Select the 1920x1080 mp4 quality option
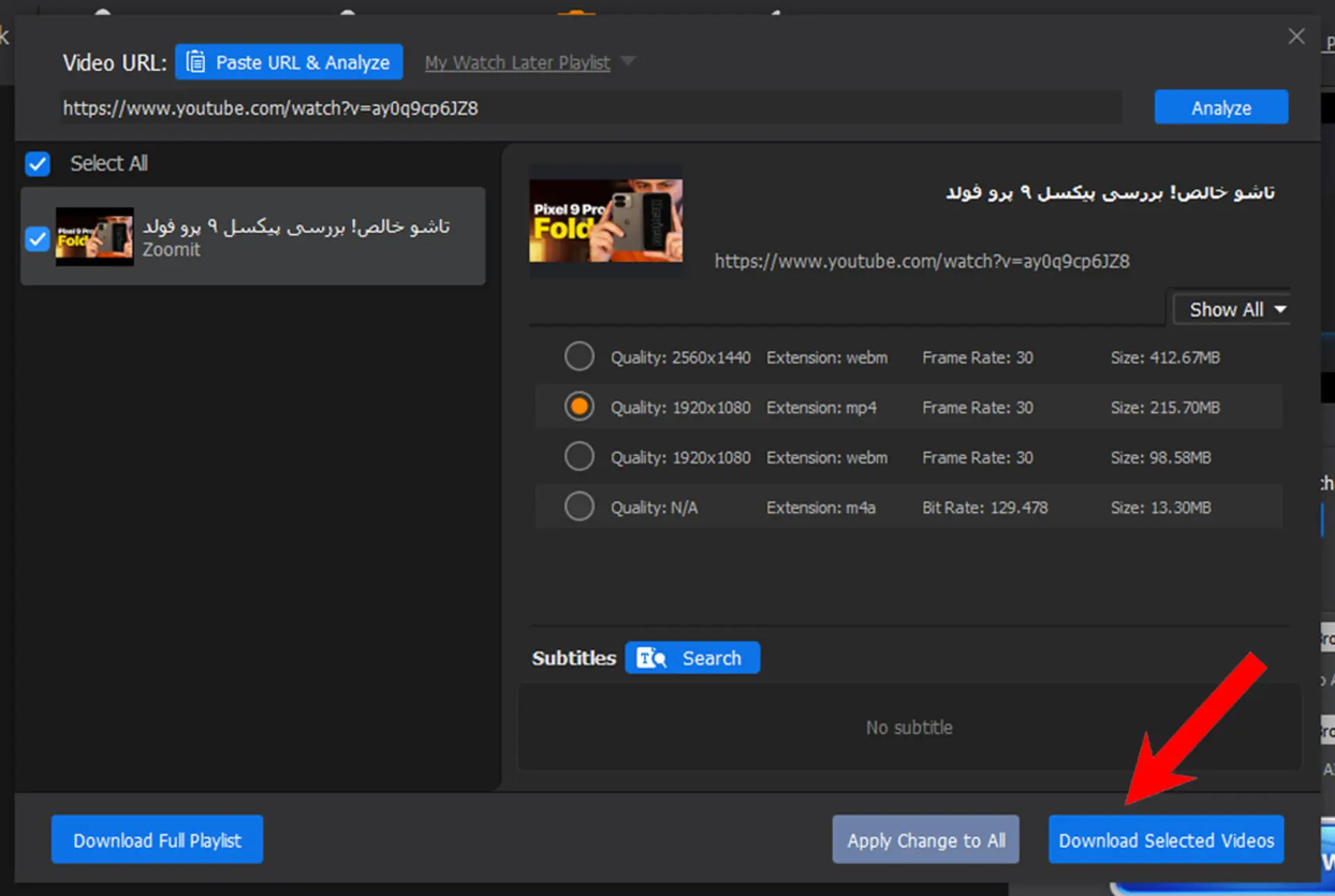Image resolution: width=1335 pixels, height=896 pixels. click(x=579, y=406)
